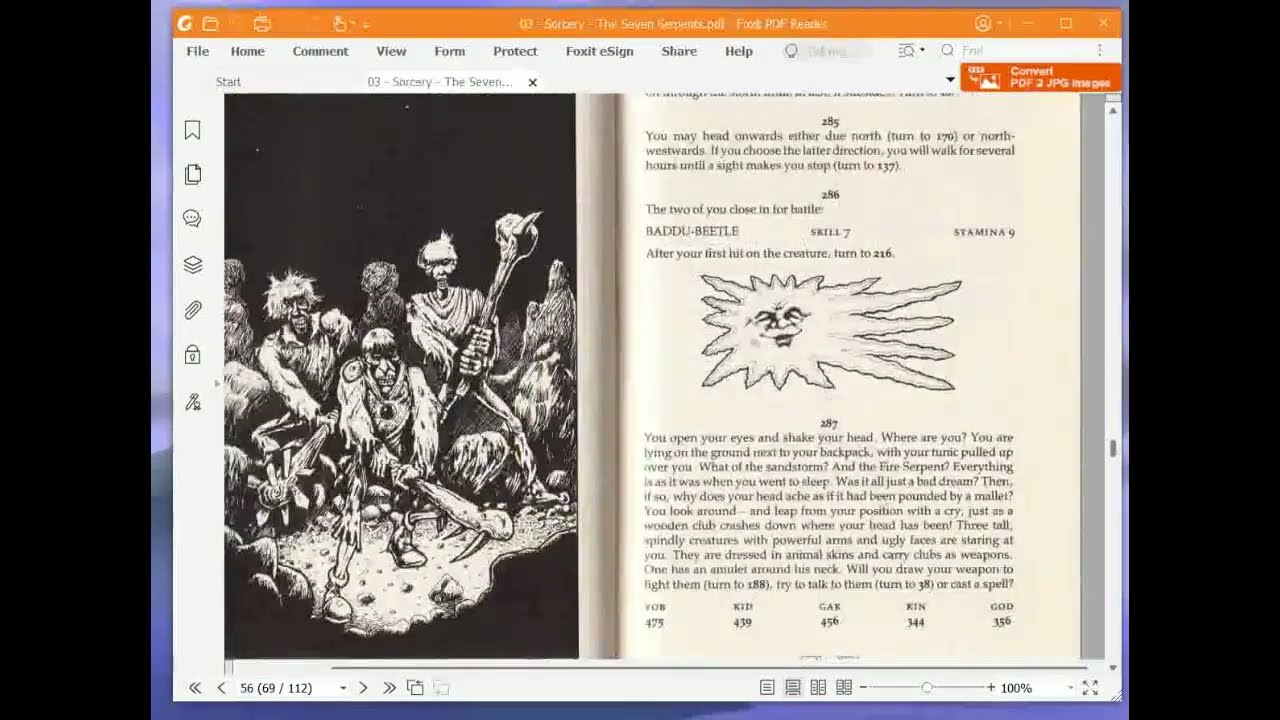This screenshot has height=720, width=1280.
Task: Click the Convert PDF 2 JPG images banner
Action: 1041,77
